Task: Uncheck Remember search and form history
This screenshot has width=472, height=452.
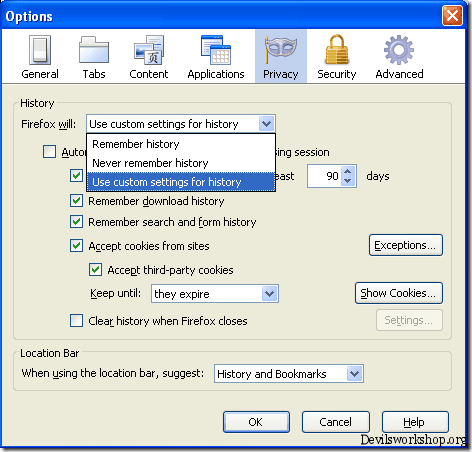Action: (x=76, y=222)
